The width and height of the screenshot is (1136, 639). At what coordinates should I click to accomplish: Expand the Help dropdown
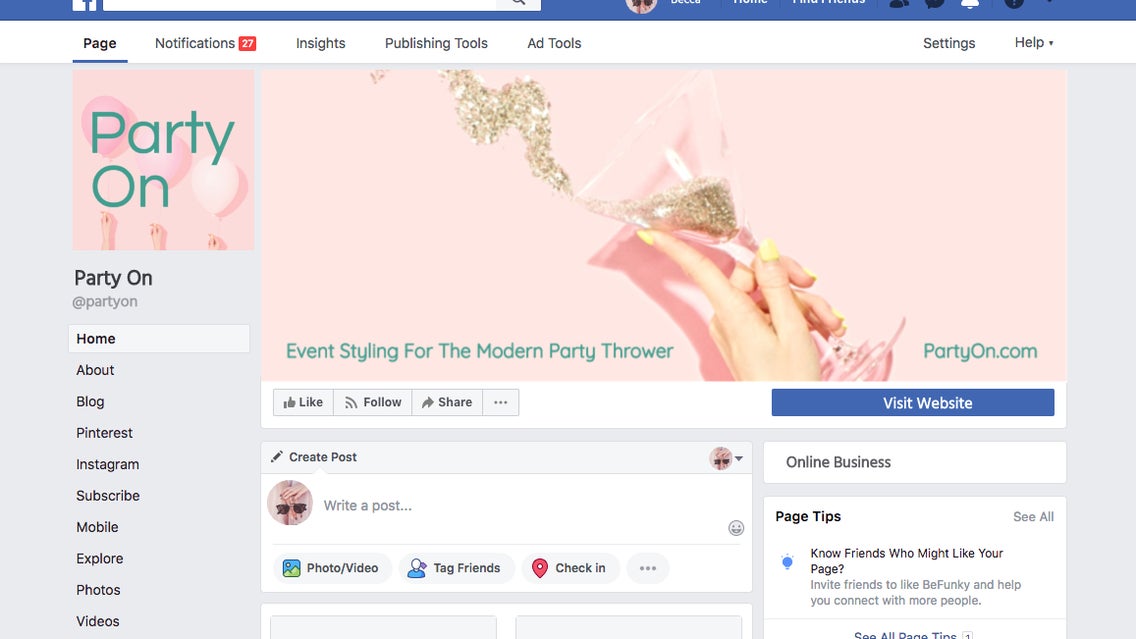click(x=1034, y=43)
